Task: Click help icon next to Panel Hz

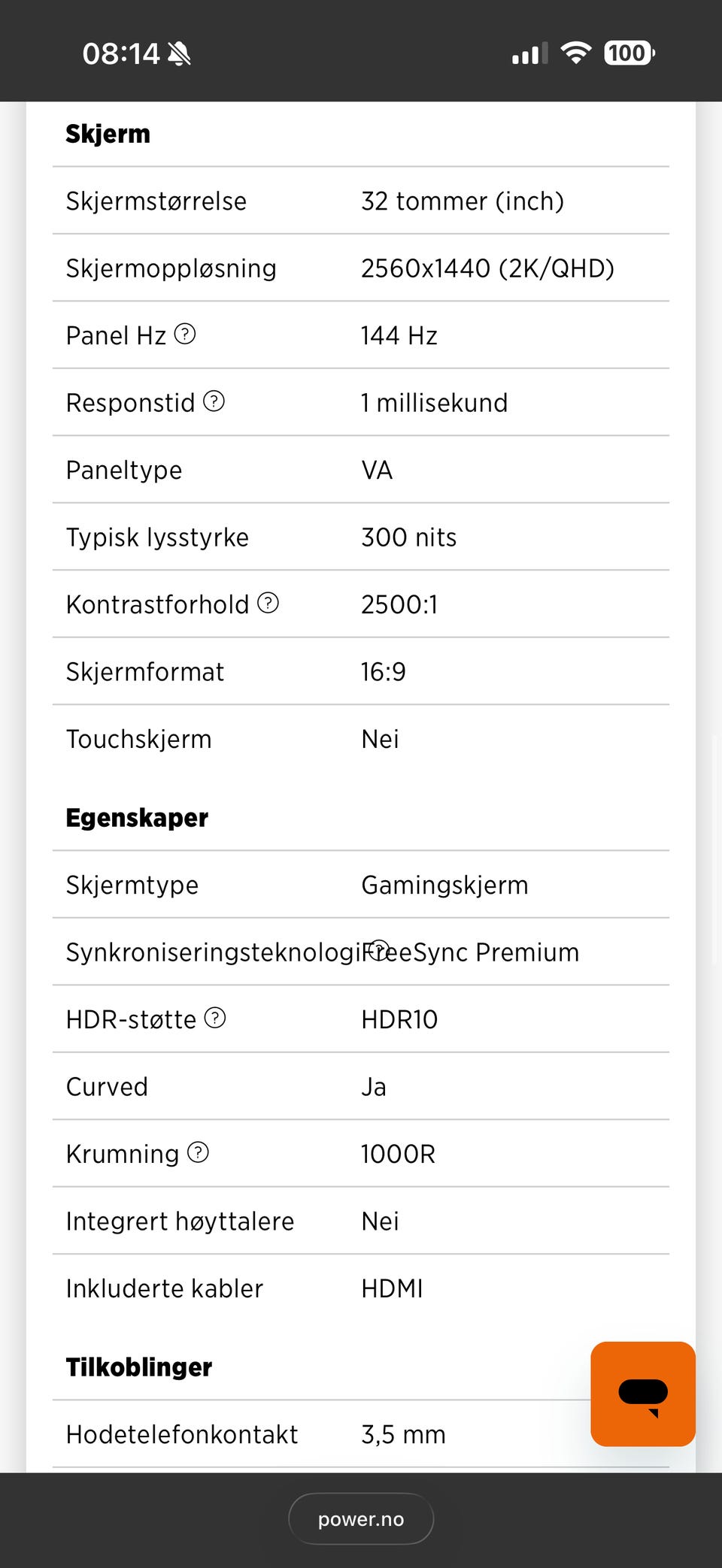Action: (x=185, y=334)
